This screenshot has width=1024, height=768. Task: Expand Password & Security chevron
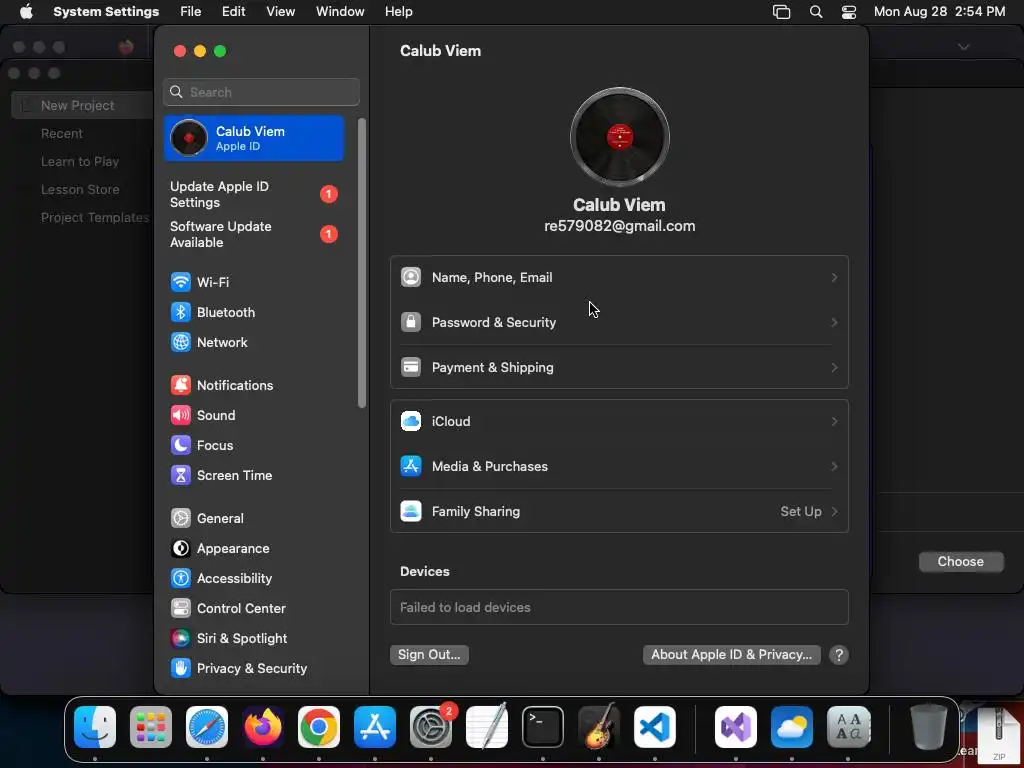(834, 322)
